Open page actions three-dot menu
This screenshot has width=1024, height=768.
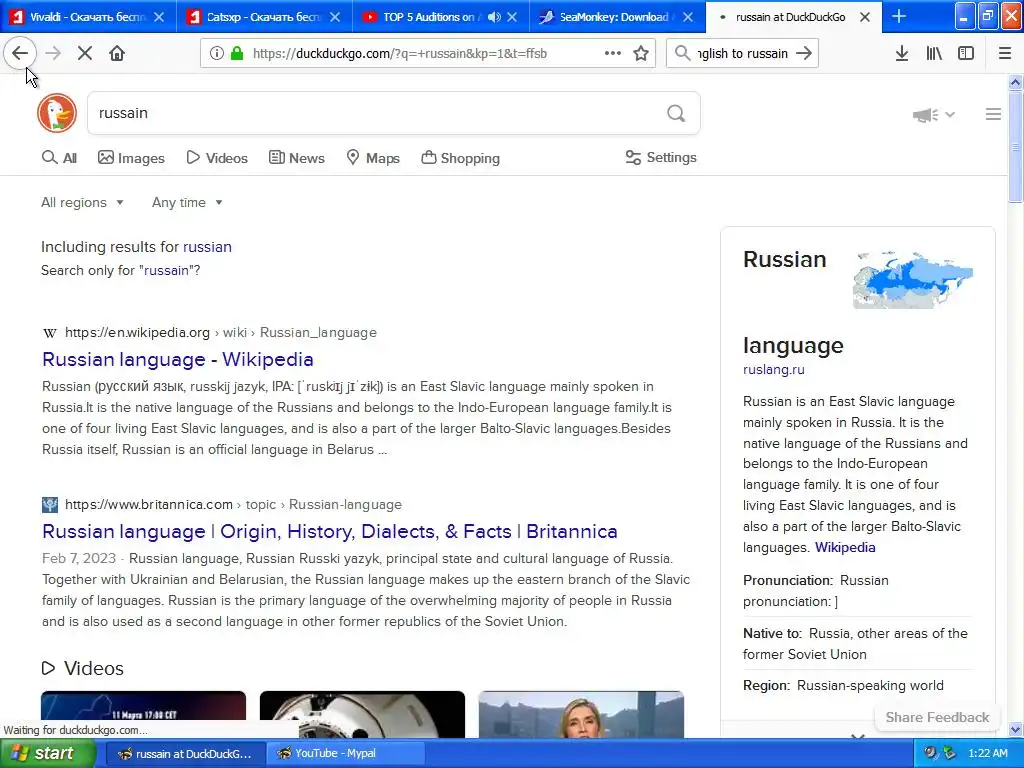(613, 53)
